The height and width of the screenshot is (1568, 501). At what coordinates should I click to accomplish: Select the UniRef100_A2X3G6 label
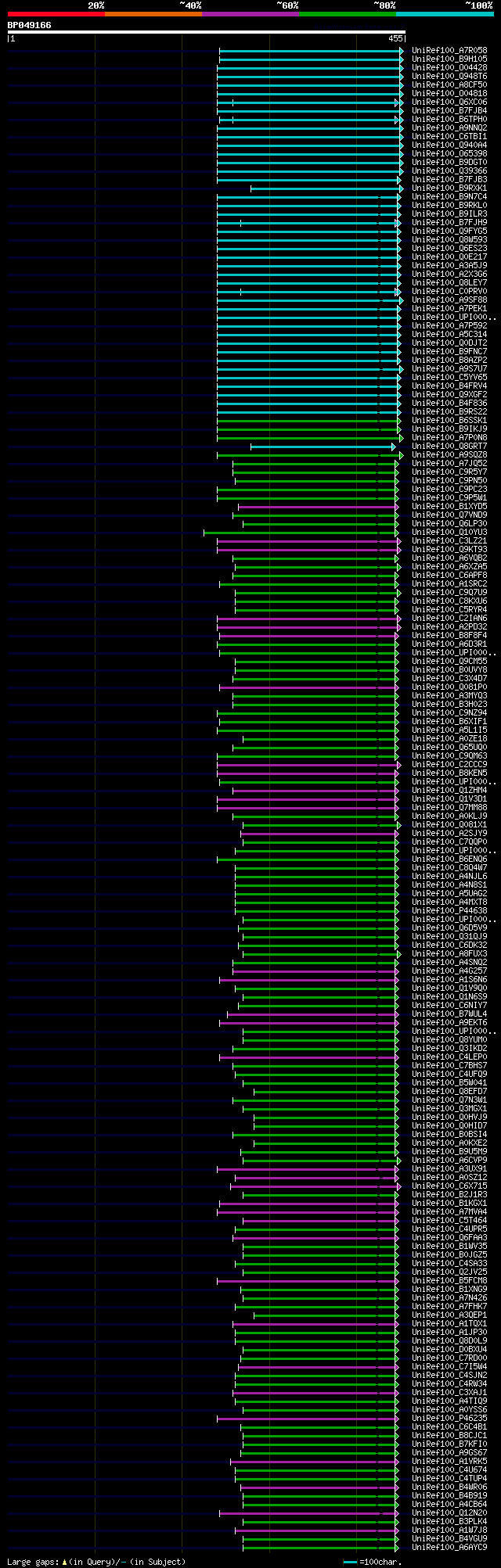tap(449, 274)
